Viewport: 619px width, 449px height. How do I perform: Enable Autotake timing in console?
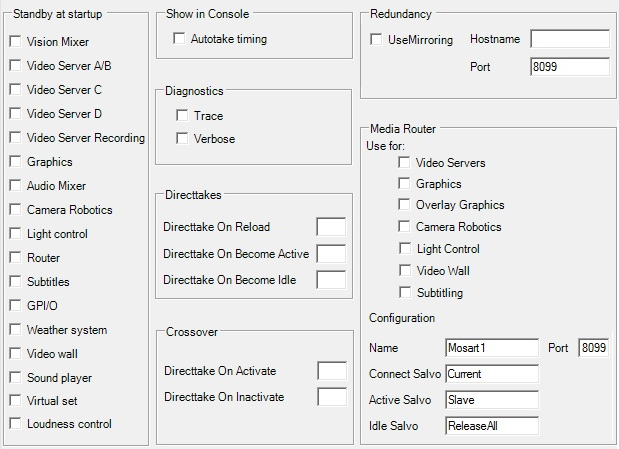click(x=180, y=39)
